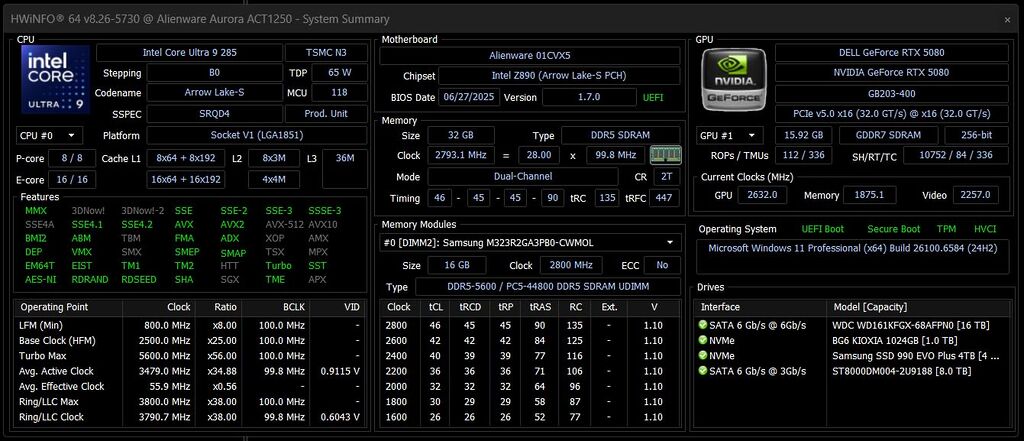Click the Video clock 2257.0 value

pyautogui.click(x=976, y=195)
